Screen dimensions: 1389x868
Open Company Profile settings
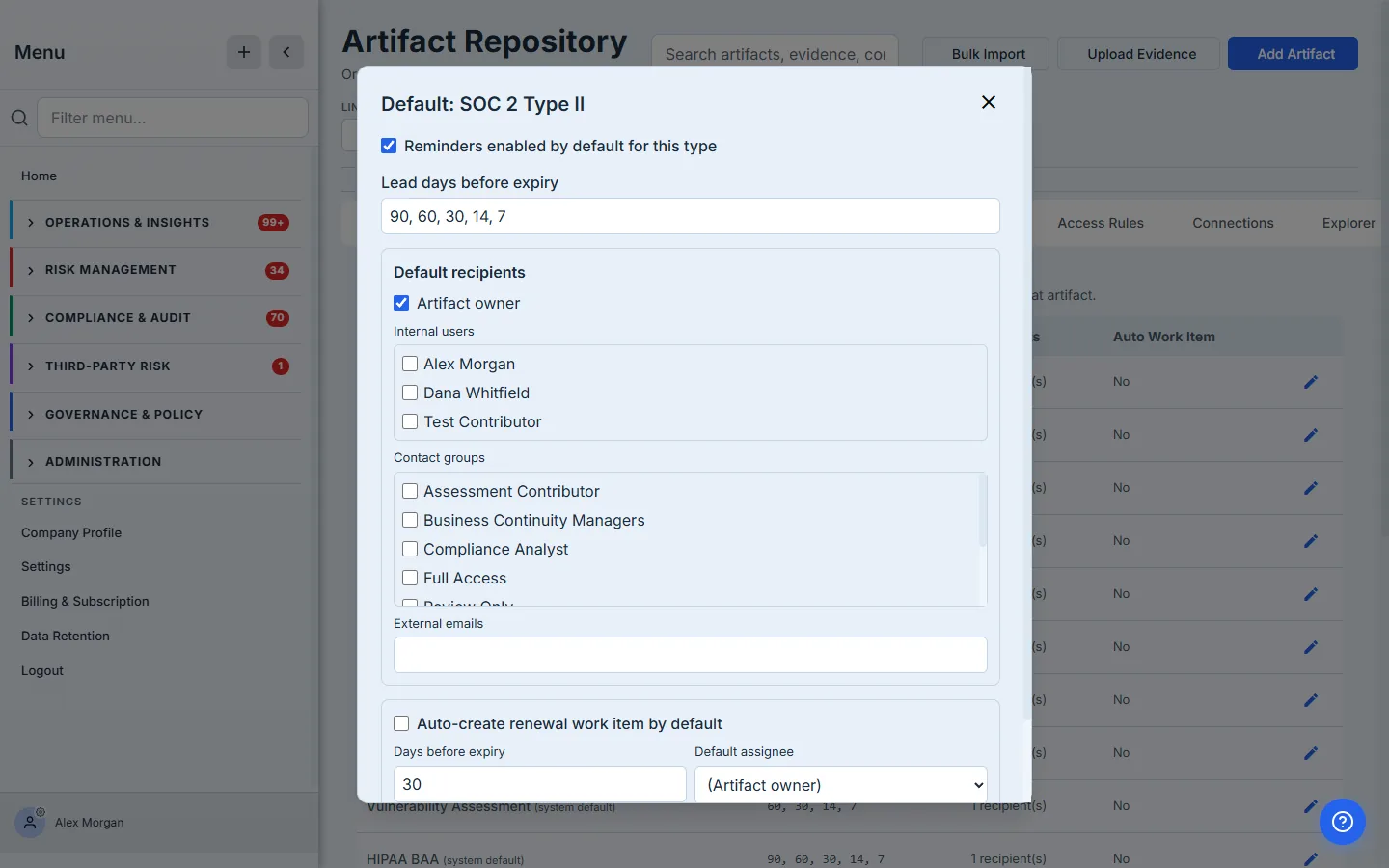pyautogui.click(x=71, y=532)
